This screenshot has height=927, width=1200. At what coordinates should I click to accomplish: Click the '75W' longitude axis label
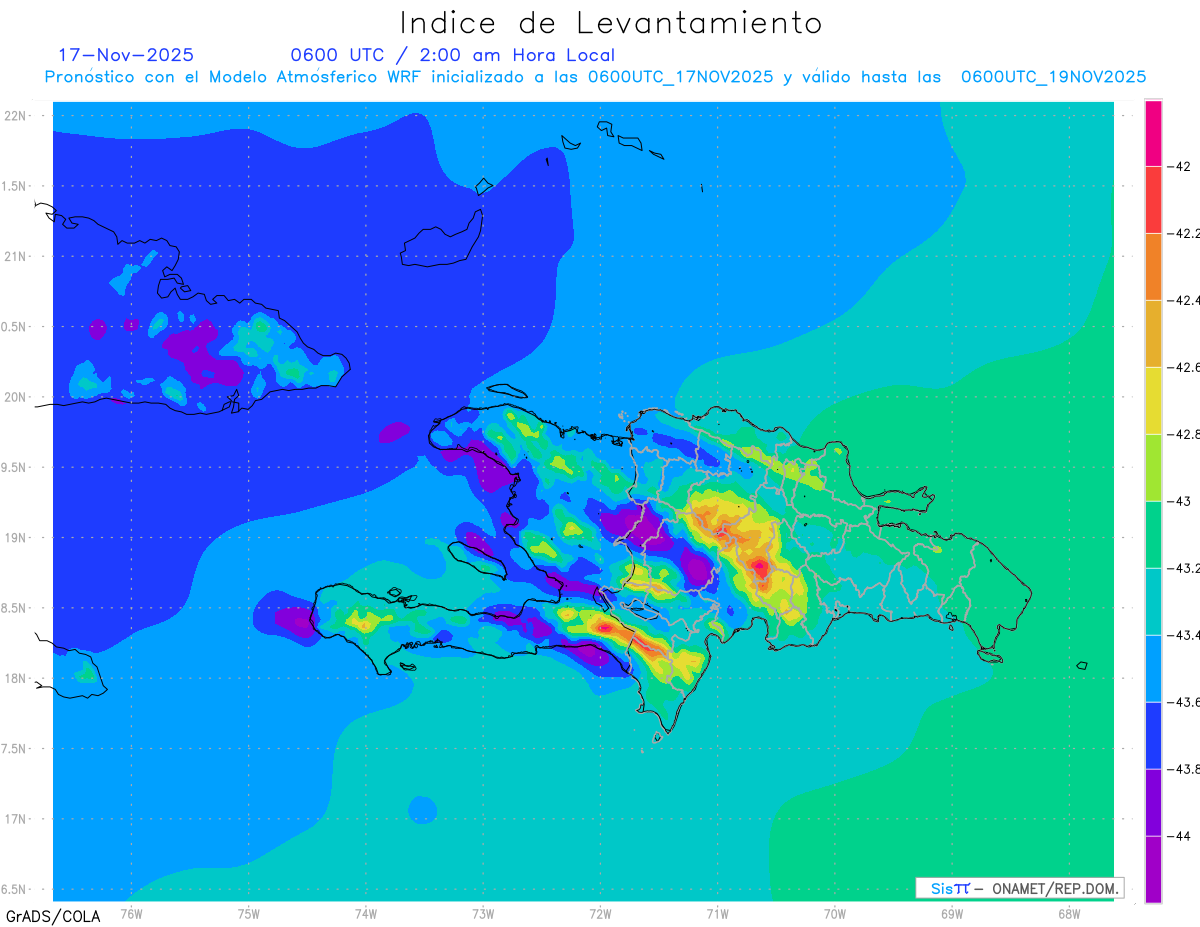(x=248, y=913)
